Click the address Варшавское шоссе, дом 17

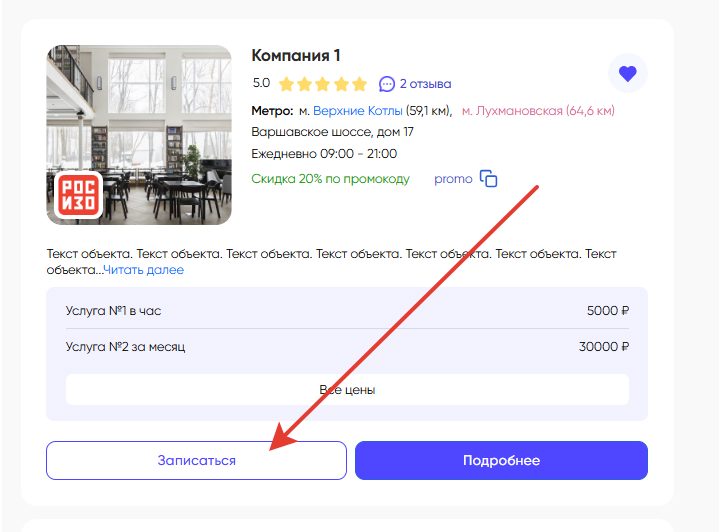click(x=332, y=132)
